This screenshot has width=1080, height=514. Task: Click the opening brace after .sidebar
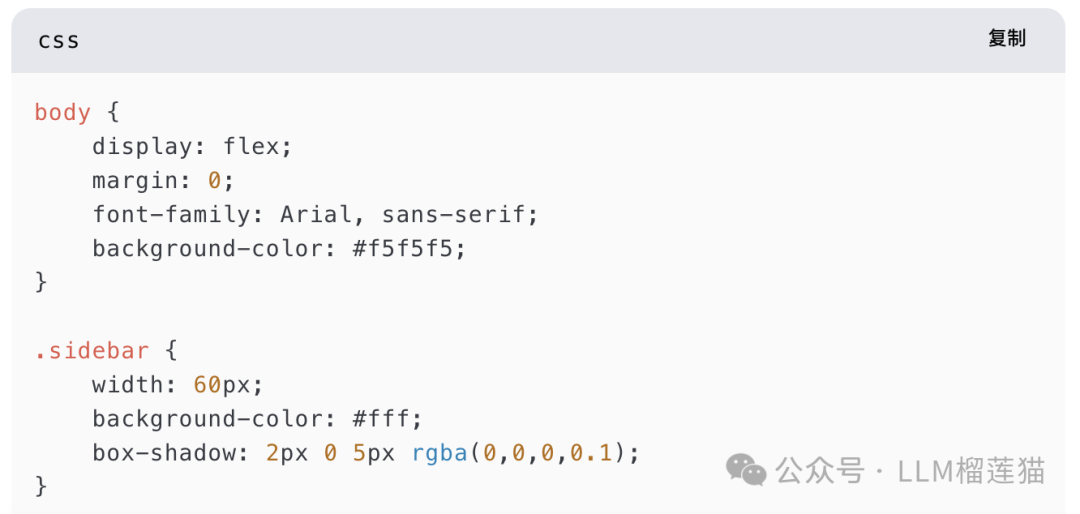click(171, 351)
